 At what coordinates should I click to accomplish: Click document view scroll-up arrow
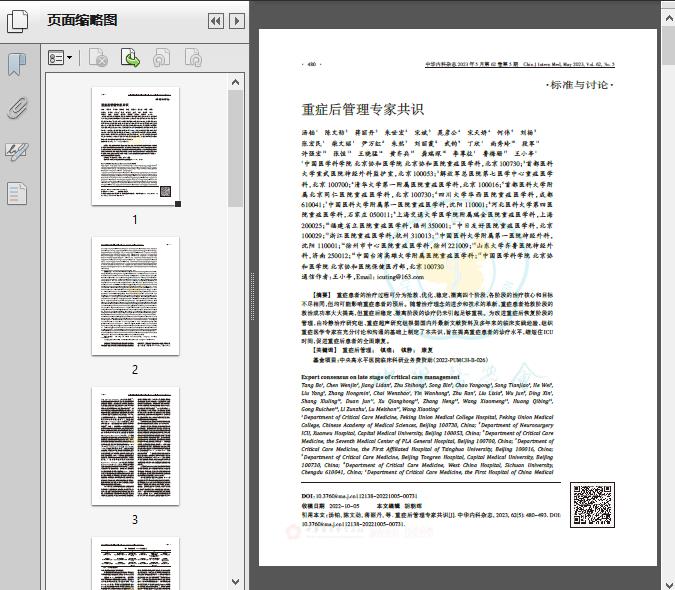click(669, 18)
